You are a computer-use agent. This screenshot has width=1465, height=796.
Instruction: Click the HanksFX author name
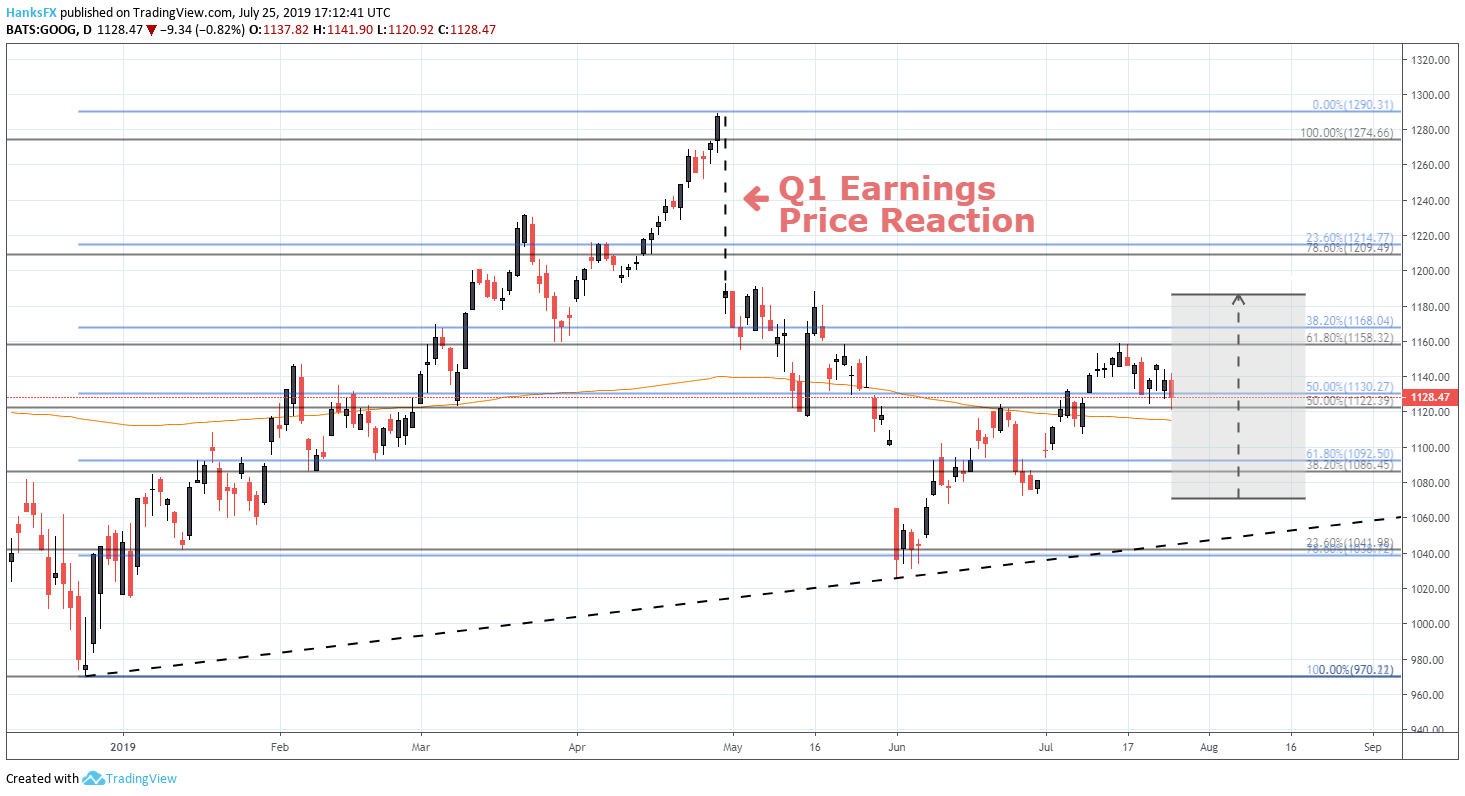pos(33,13)
